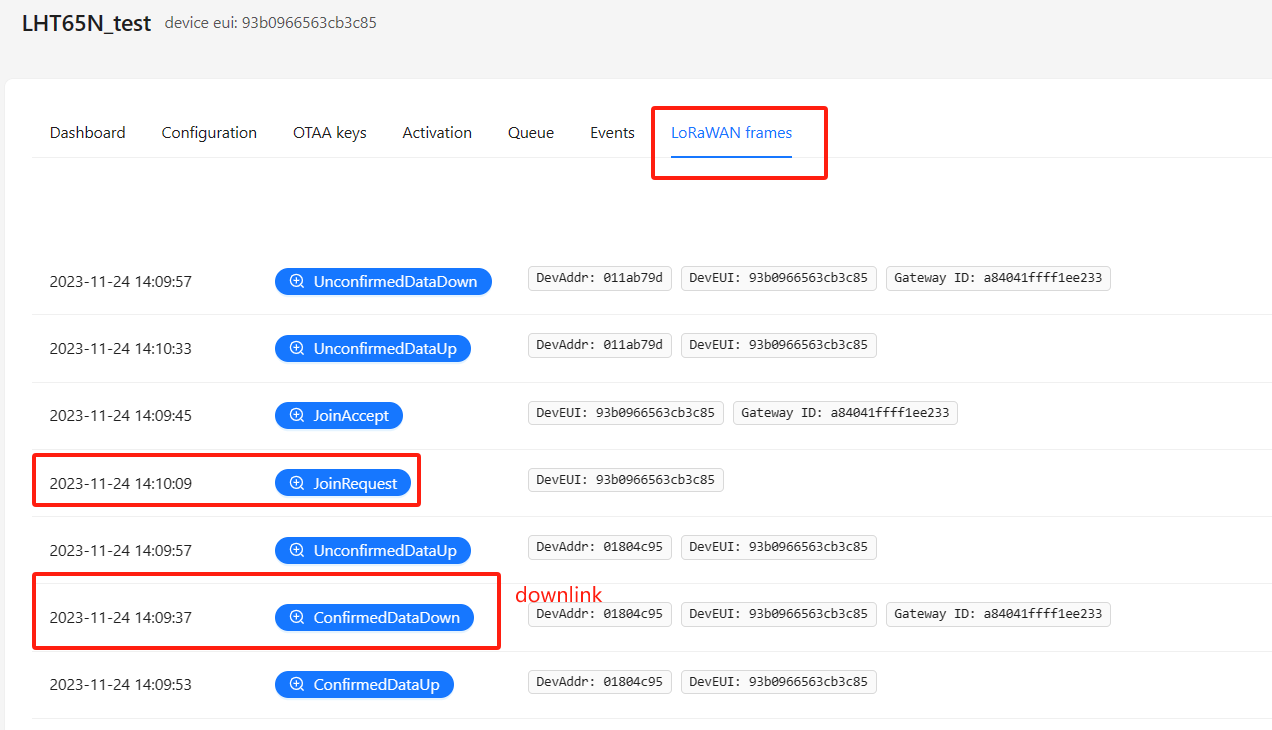Viewport: 1272px width, 730px height.
Task: Click timestamp 2023-11-24 14:09:45
Action: click(x=120, y=416)
